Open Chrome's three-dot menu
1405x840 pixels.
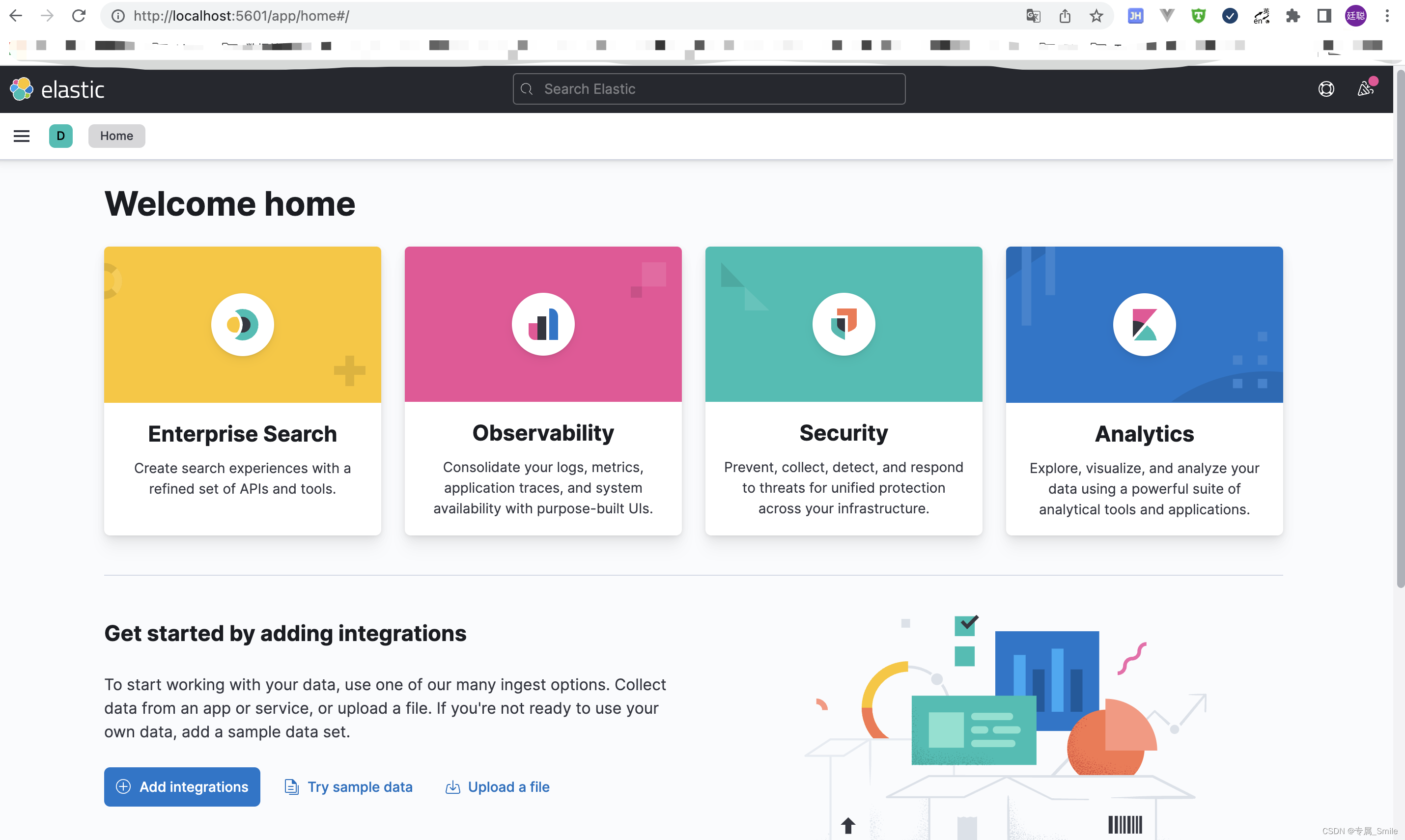click(x=1387, y=16)
